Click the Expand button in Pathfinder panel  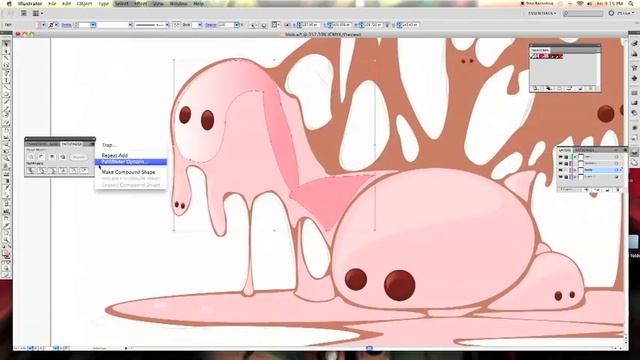(78, 157)
